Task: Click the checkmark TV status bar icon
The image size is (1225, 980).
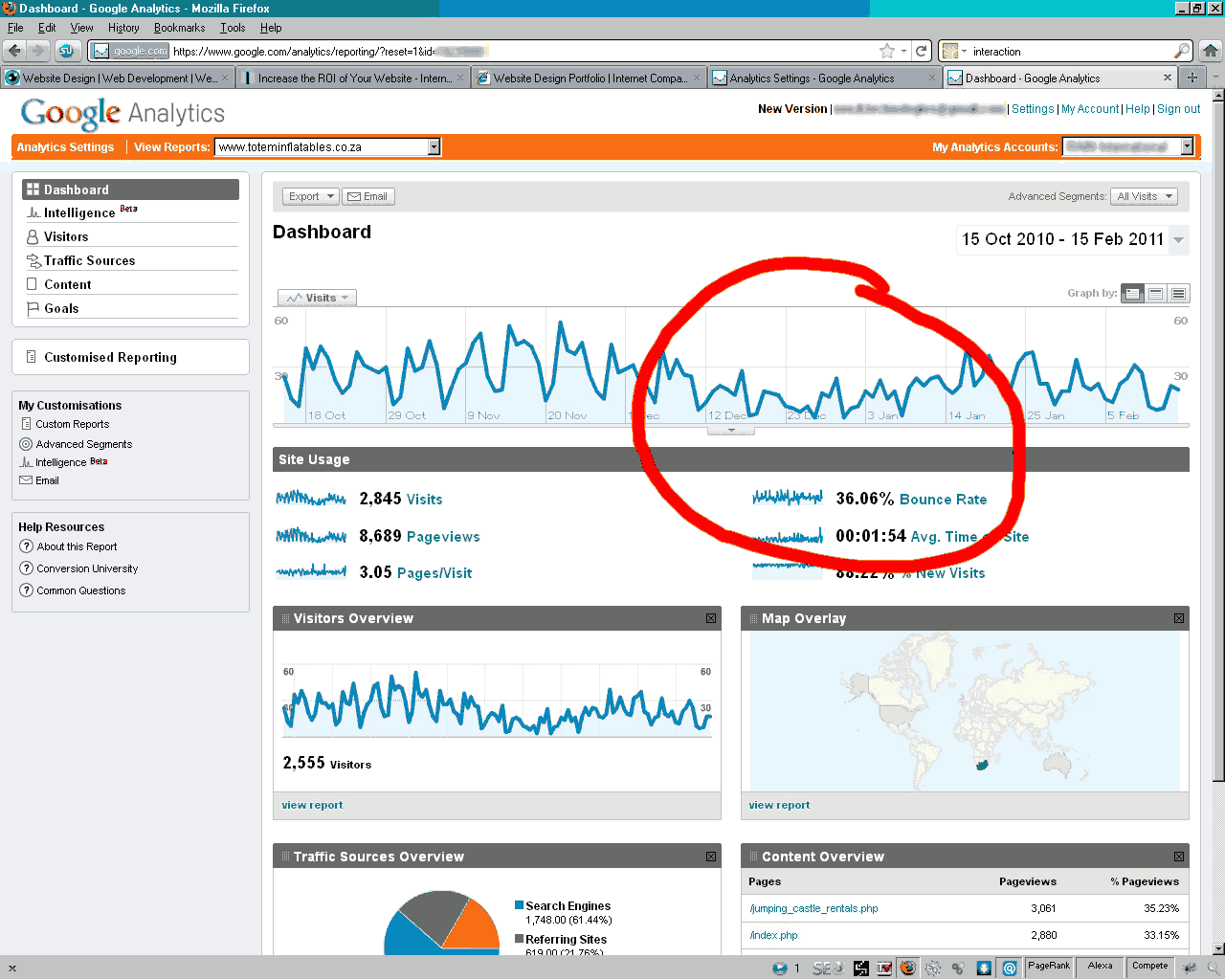Action: point(883,968)
